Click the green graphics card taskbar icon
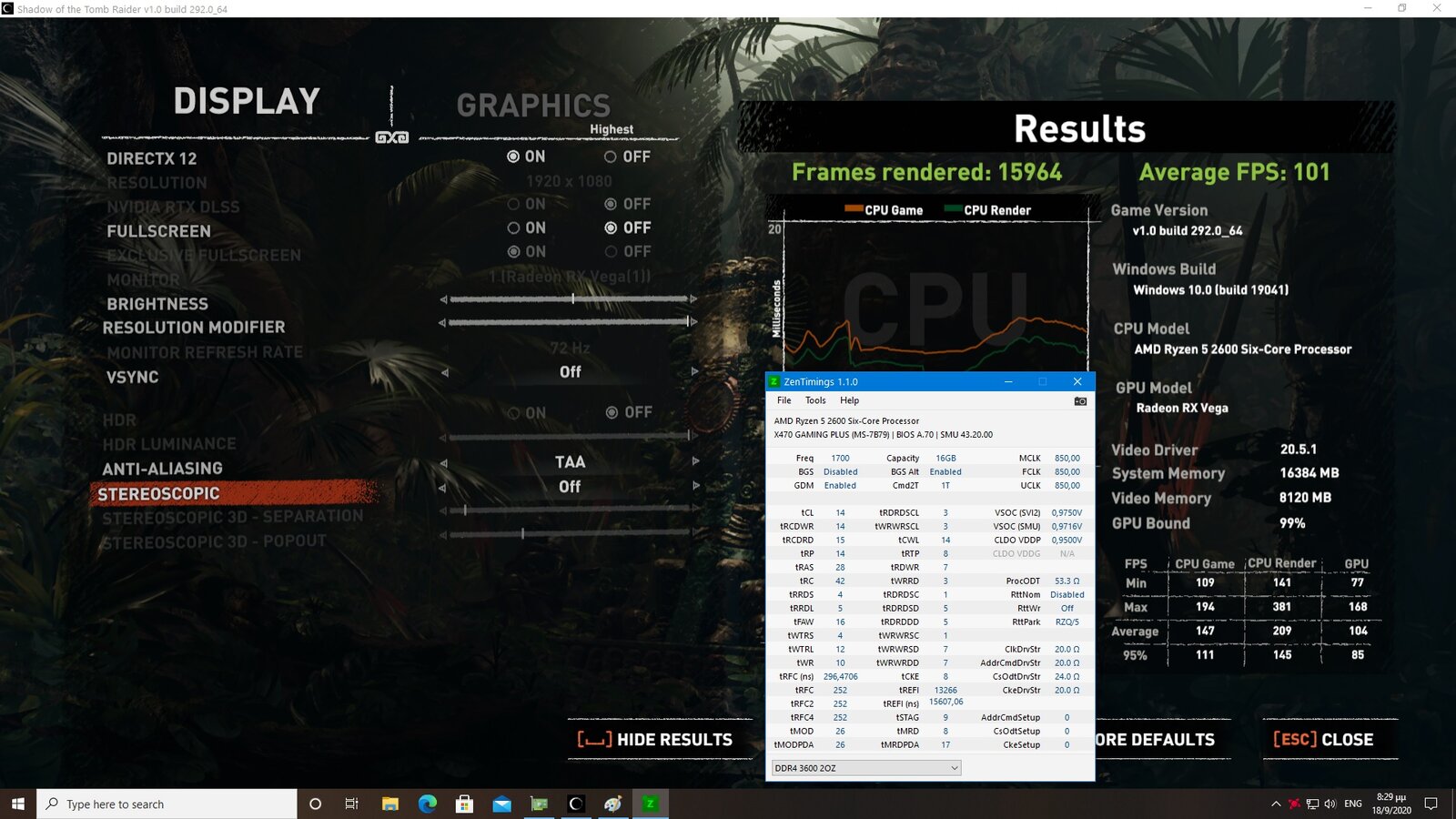 coord(539,804)
